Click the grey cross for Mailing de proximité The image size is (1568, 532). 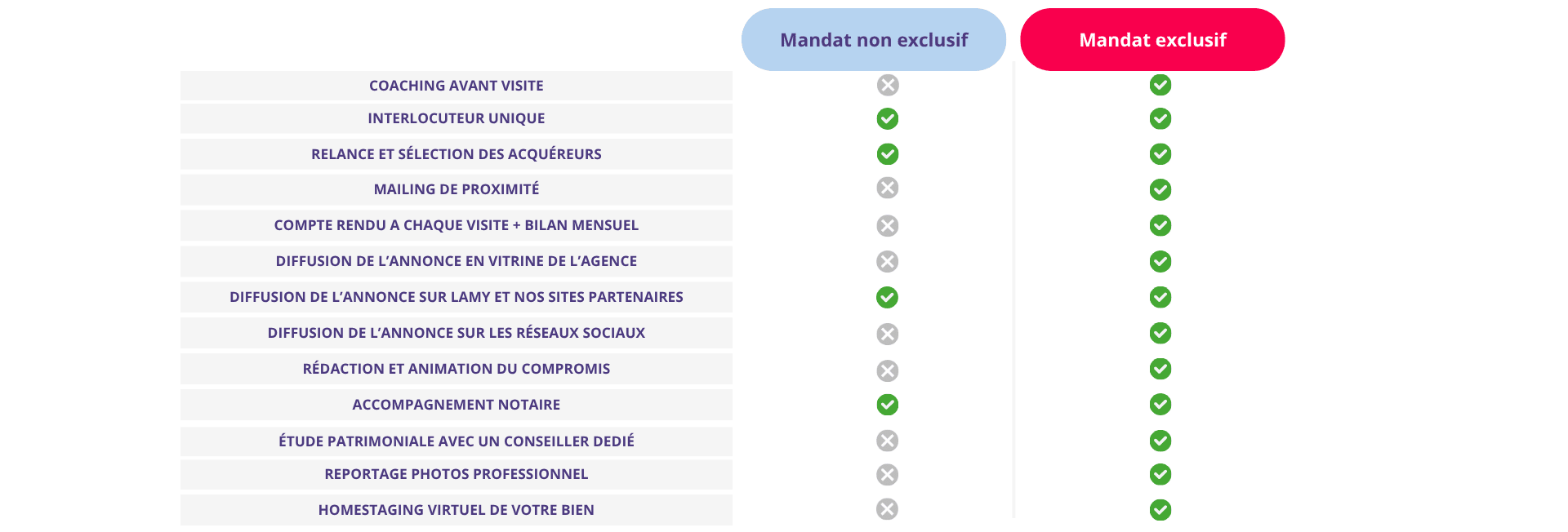888,188
